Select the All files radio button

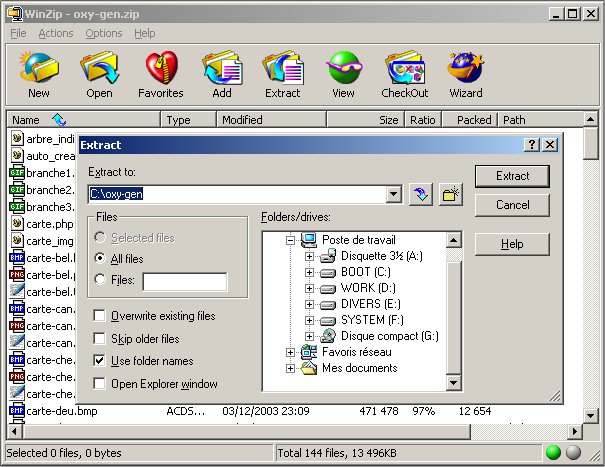(x=100, y=258)
